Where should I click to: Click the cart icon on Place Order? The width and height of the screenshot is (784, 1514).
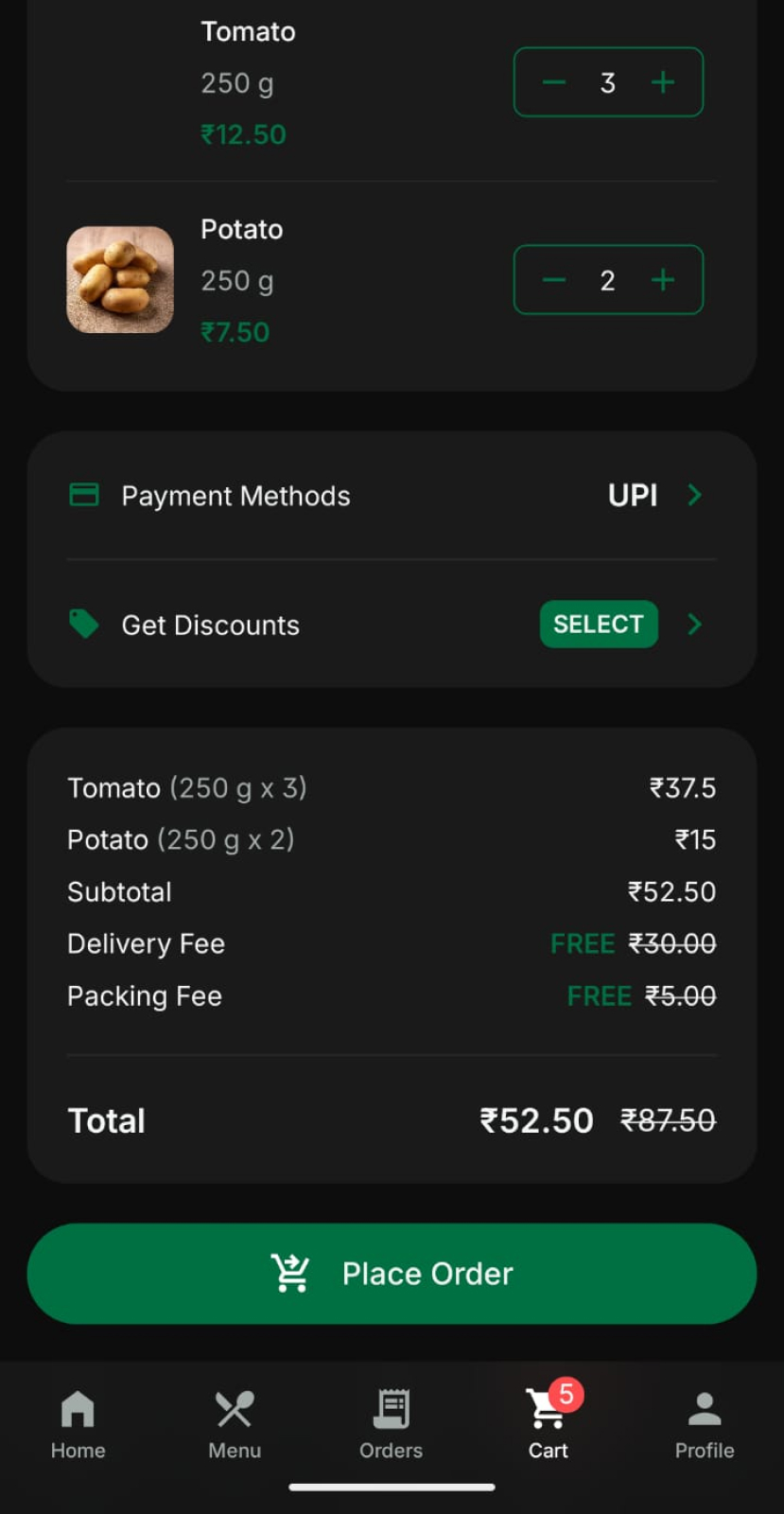[x=290, y=1274]
